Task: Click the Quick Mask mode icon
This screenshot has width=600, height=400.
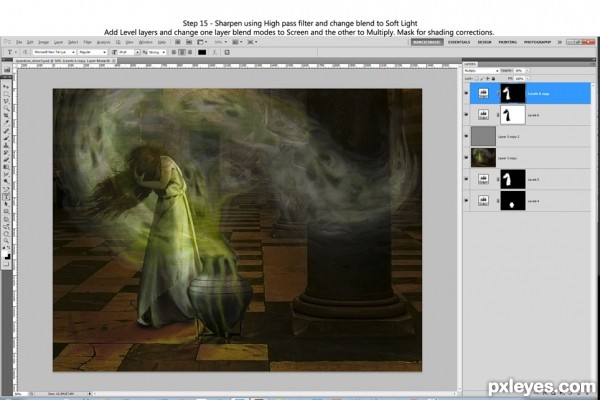Action: point(7,264)
